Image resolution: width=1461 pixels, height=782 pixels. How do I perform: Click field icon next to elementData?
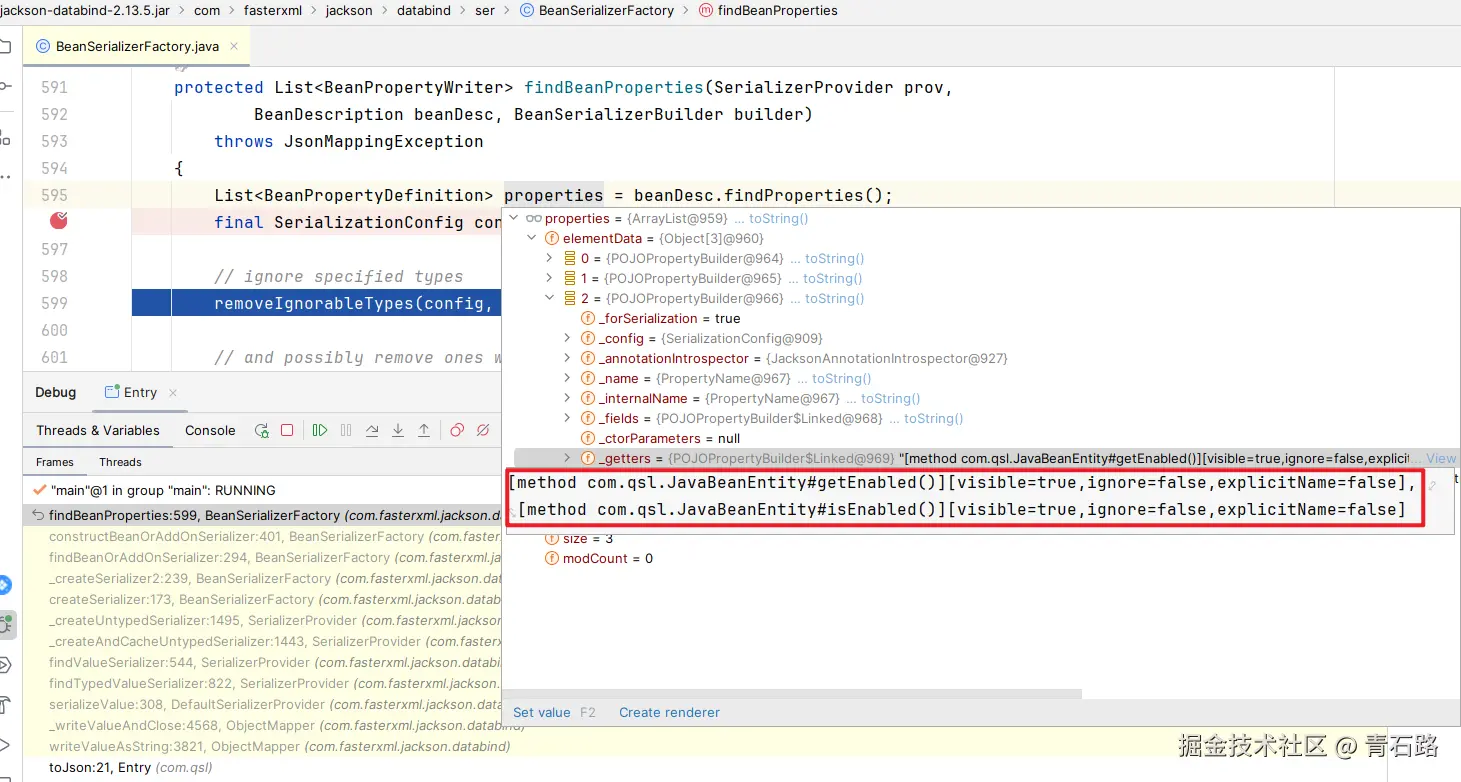(x=551, y=238)
